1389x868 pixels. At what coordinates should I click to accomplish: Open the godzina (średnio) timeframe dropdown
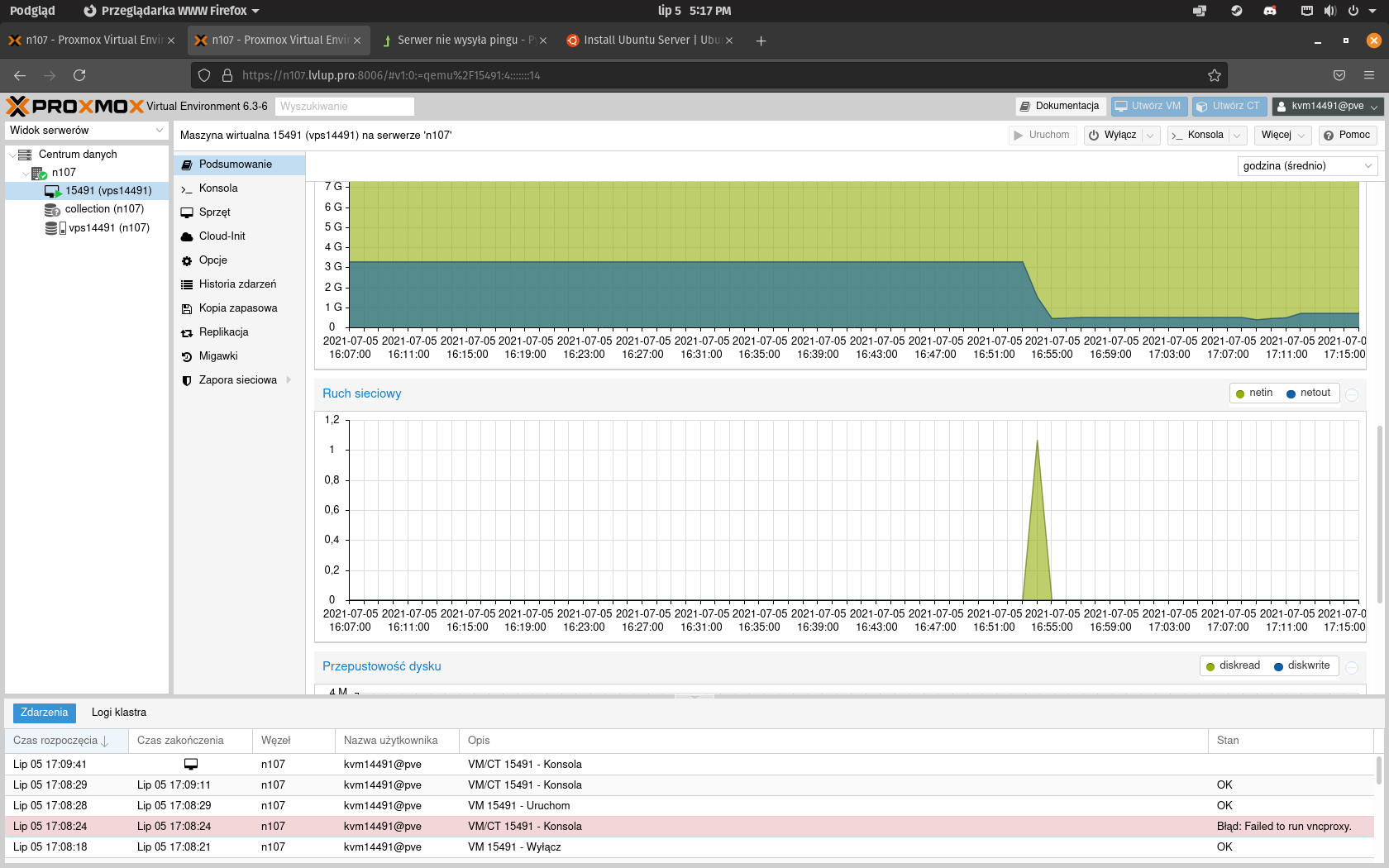1307,166
